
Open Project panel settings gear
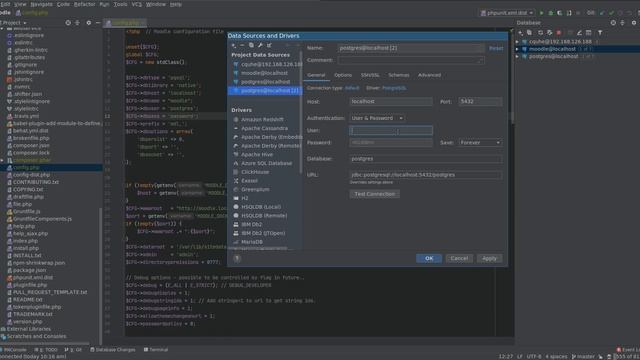pos(89,23)
